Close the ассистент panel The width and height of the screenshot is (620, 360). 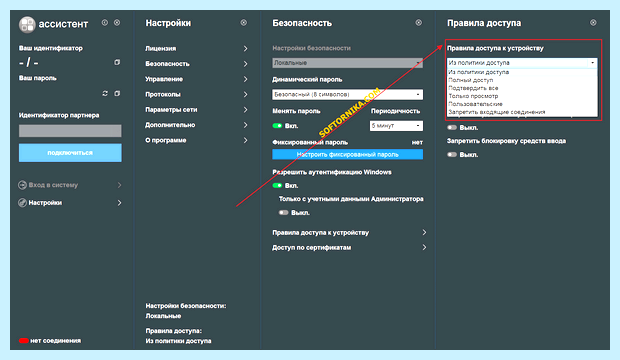point(117,23)
